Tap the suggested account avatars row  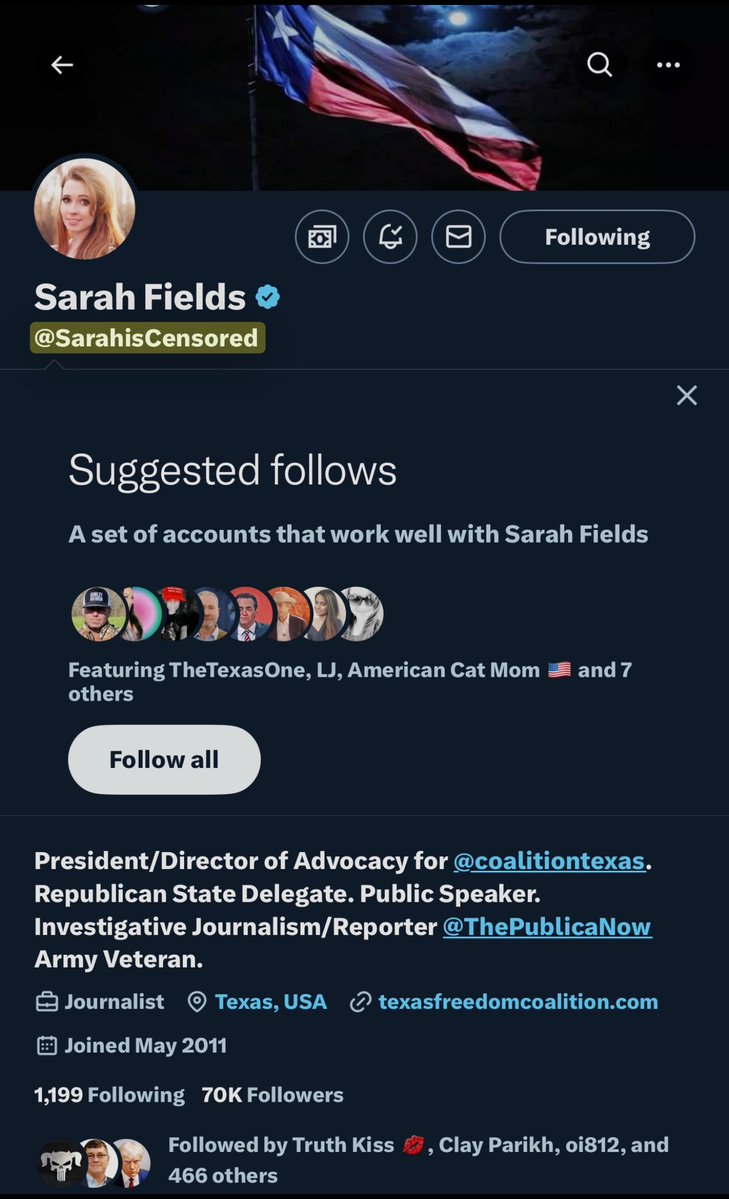coord(227,613)
